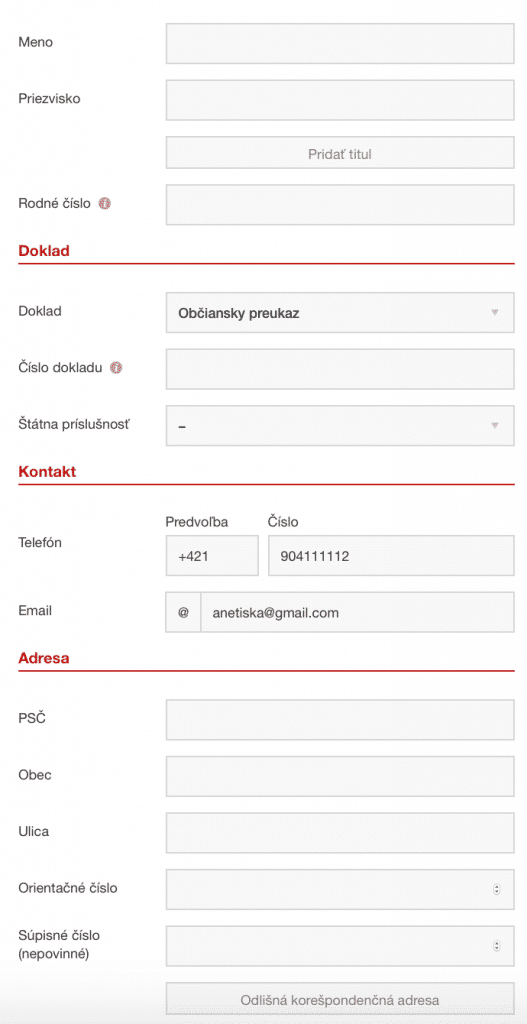Image resolution: width=527 pixels, height=1024 pixels.
Task: Open the Doklad dropdown showing Občiansky preukaz
Action: click(x=340, y=313)
